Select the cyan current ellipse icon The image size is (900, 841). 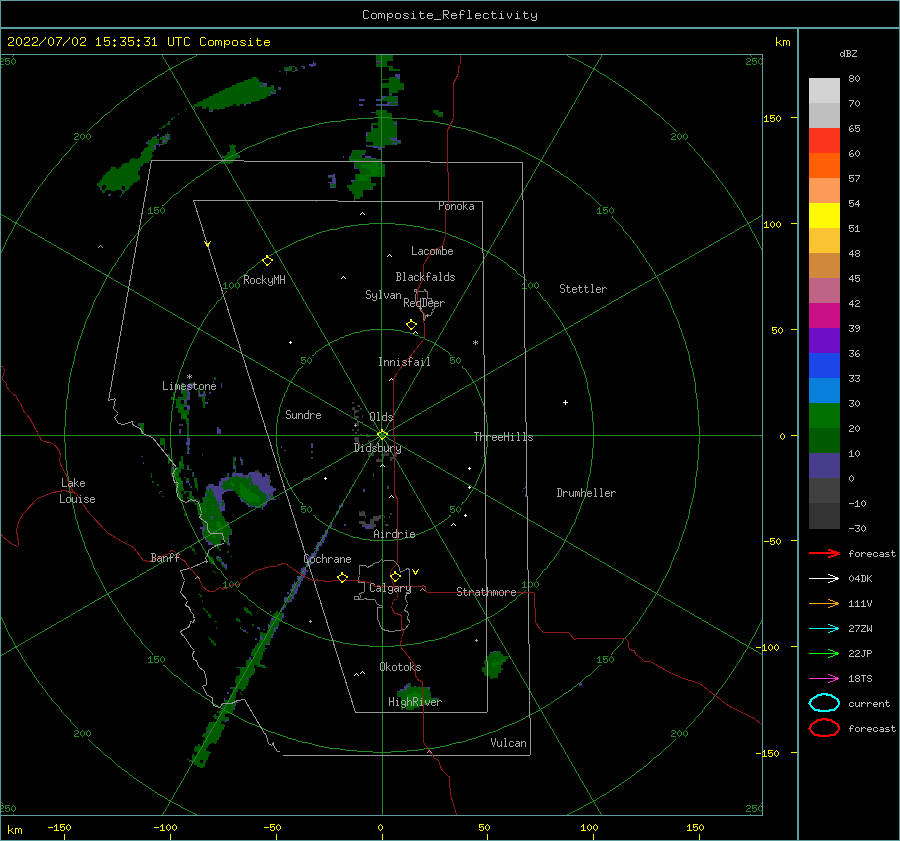[x=824, y=703]
